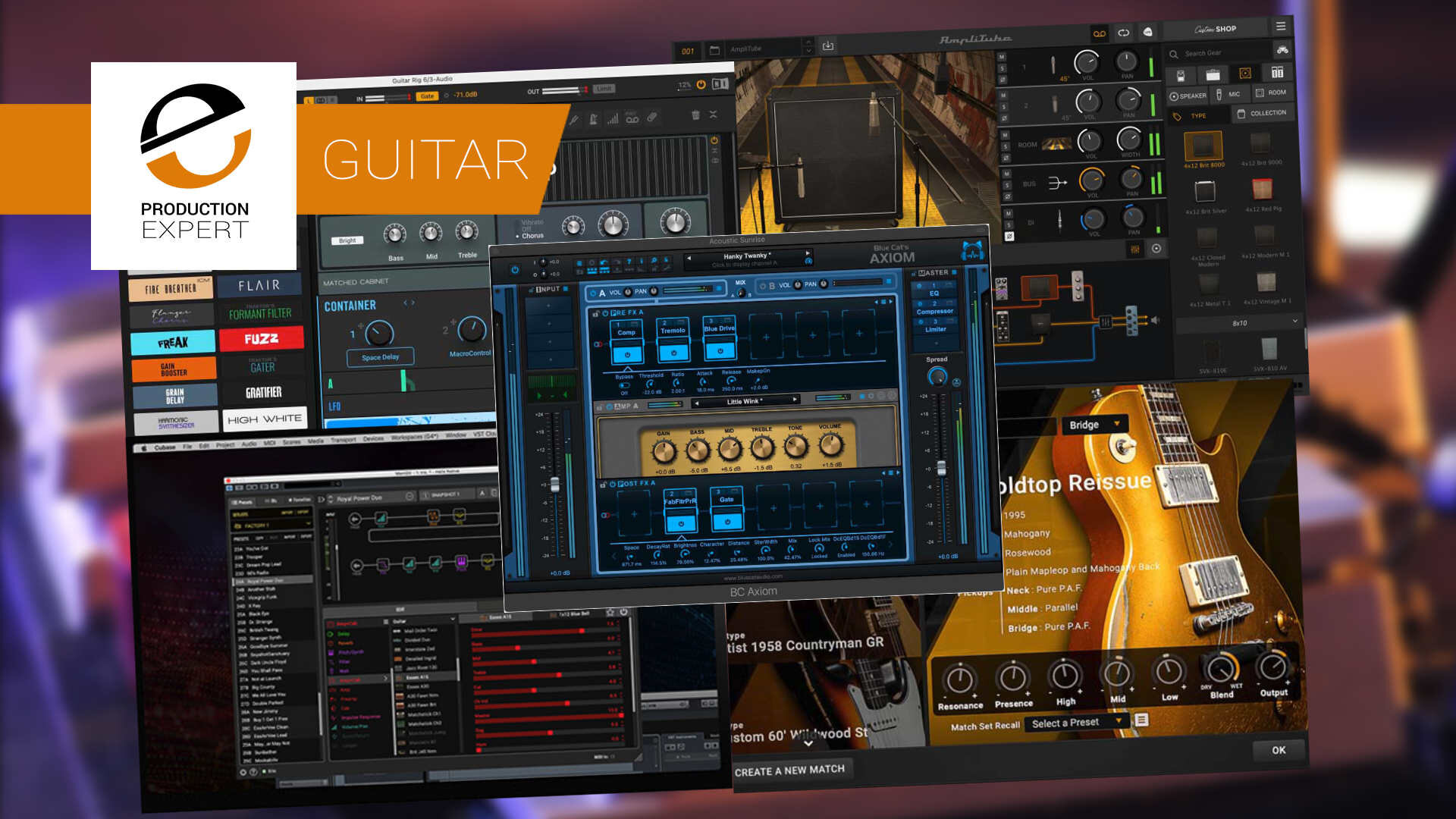Toggle Comp Bypass switch in Axiom
This screenshot has width=1456, height=819.
[624, 385]
